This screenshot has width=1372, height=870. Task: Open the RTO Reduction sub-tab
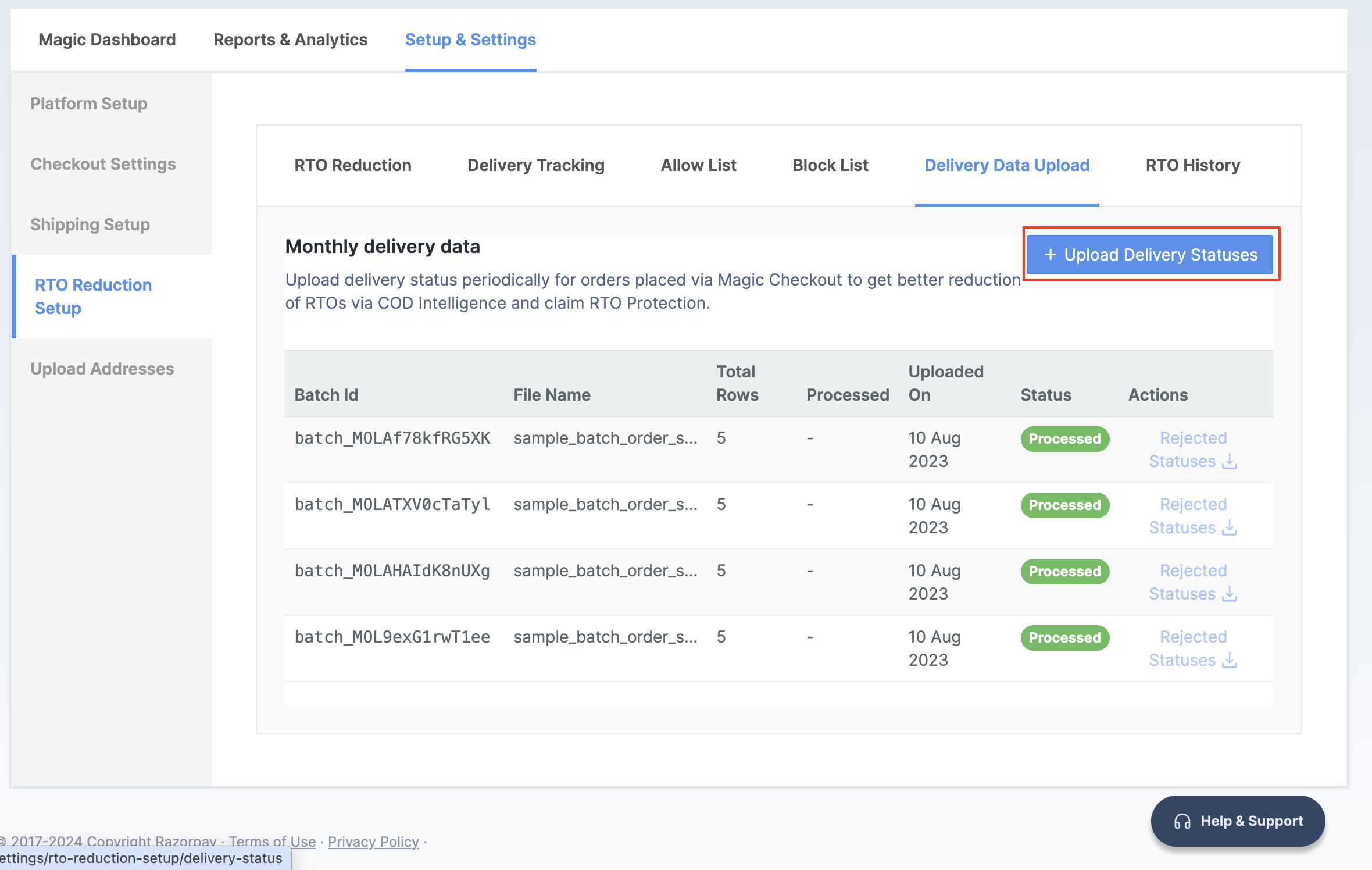[x=353, y=165]
